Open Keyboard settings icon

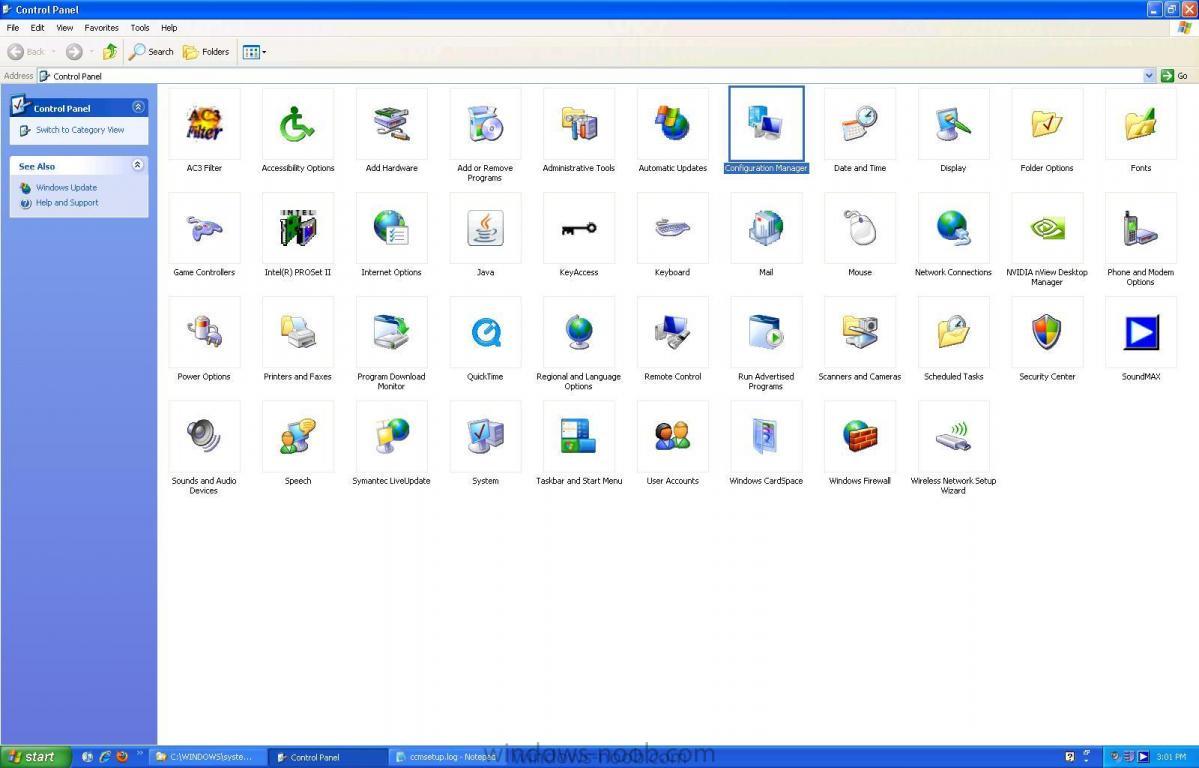[673, 228]
